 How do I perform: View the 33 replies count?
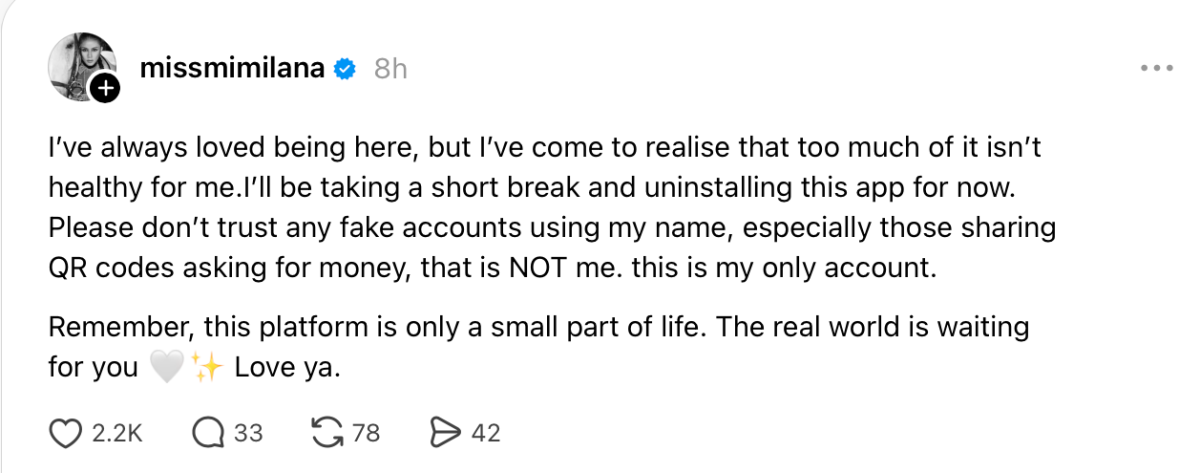click(248, 433)
